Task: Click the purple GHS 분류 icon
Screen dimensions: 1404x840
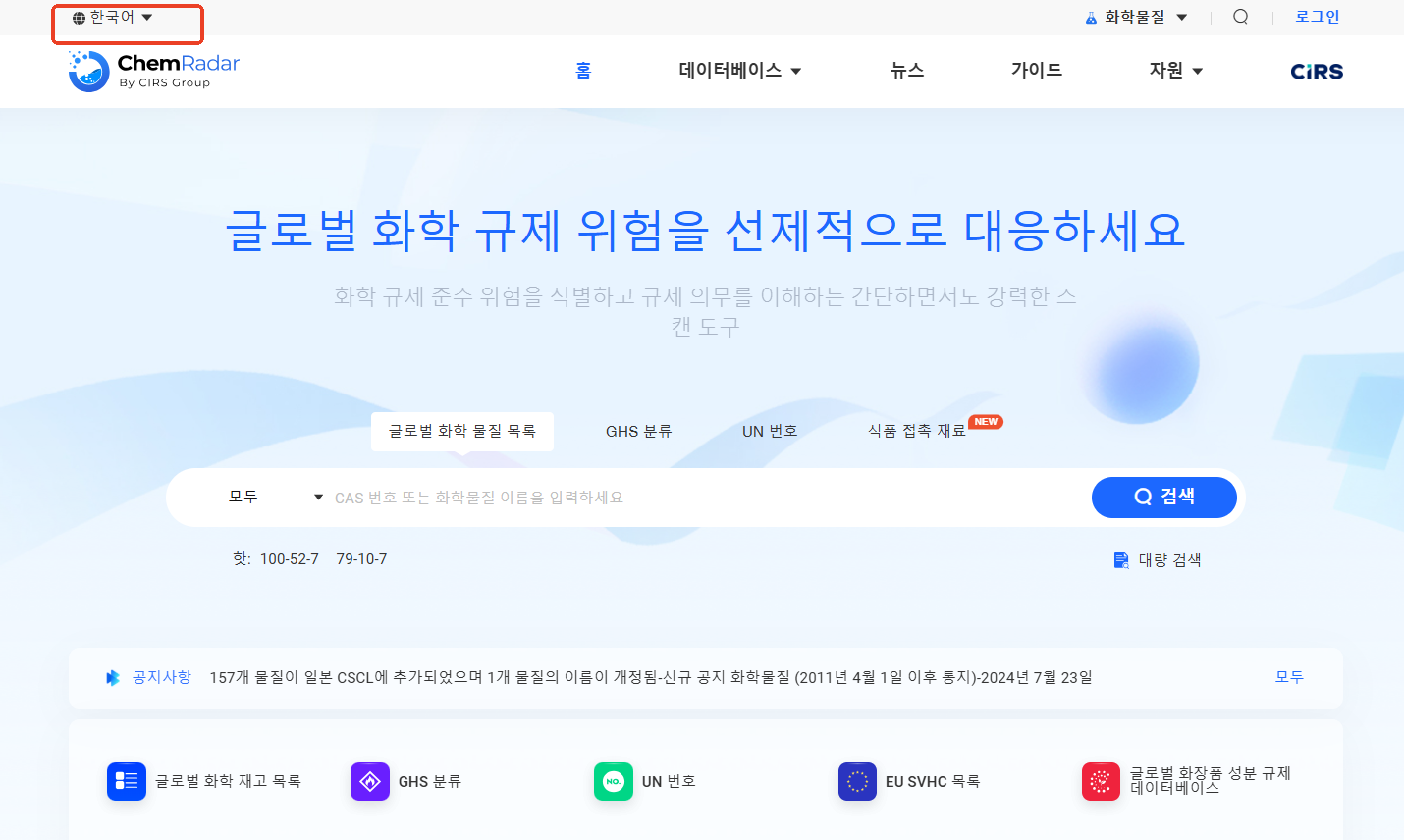Action: click(x=370, y=781)
